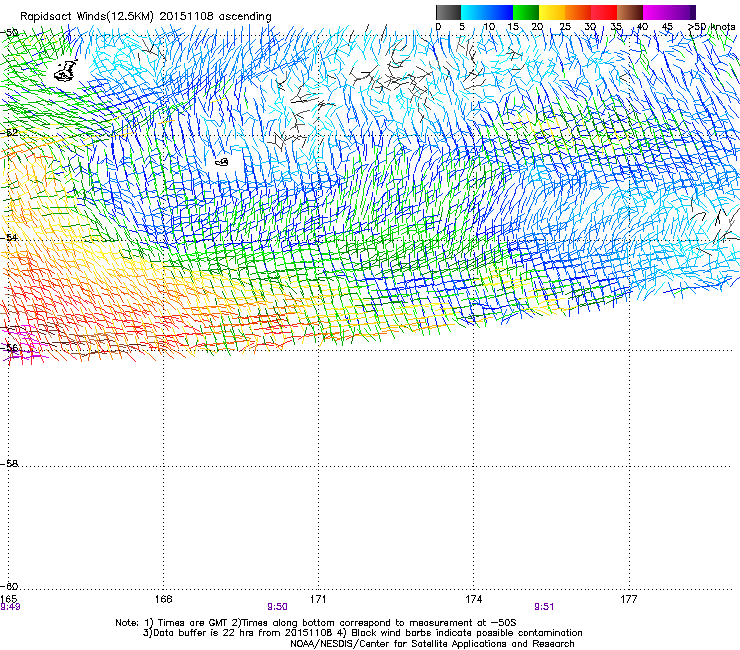Click the orange 25-30 knots legend swatch
The height and width of the screenshot is (650, 740).
point(578,12)
